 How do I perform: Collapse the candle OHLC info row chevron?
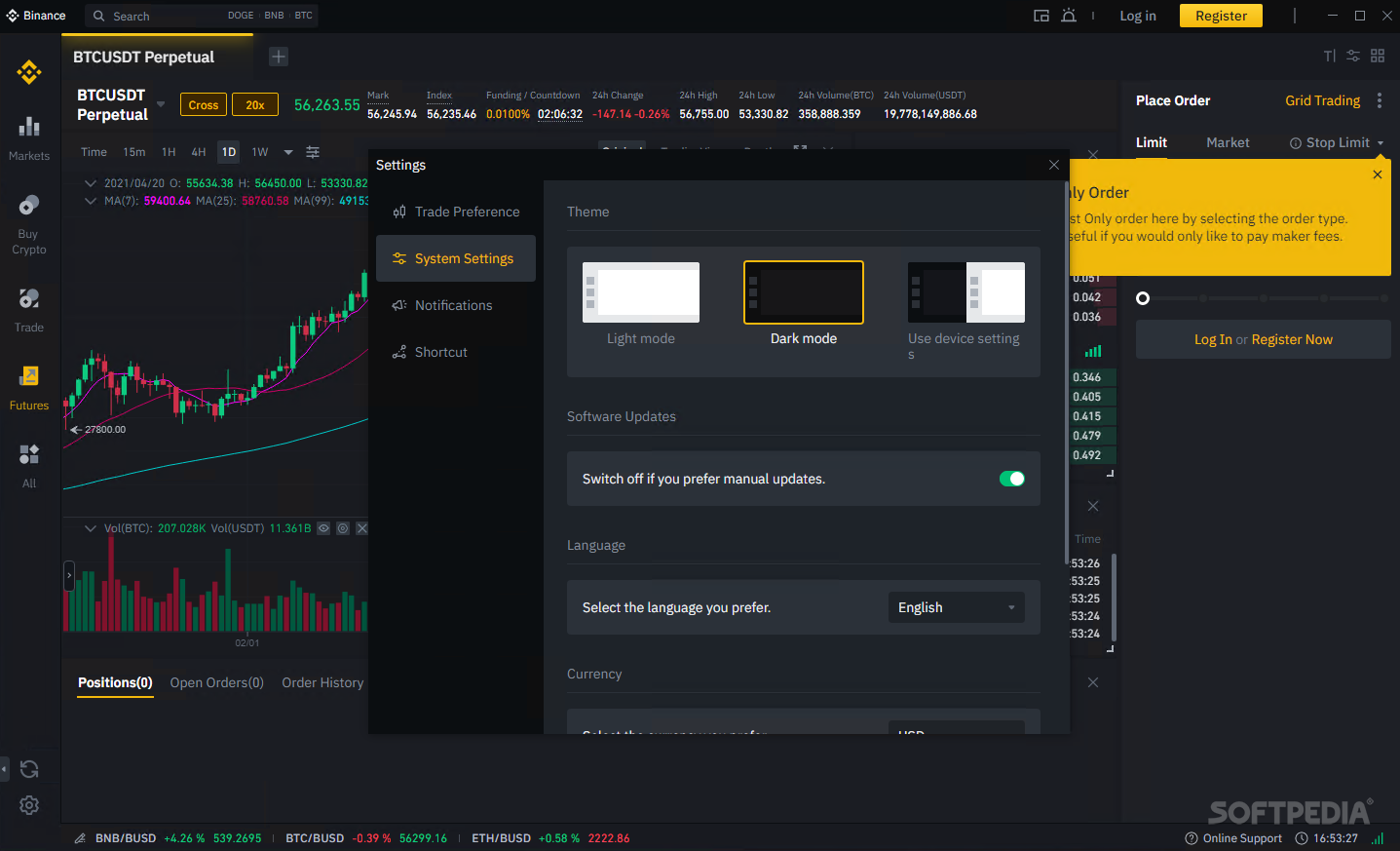pyautogui.click(x=91, y=183)
